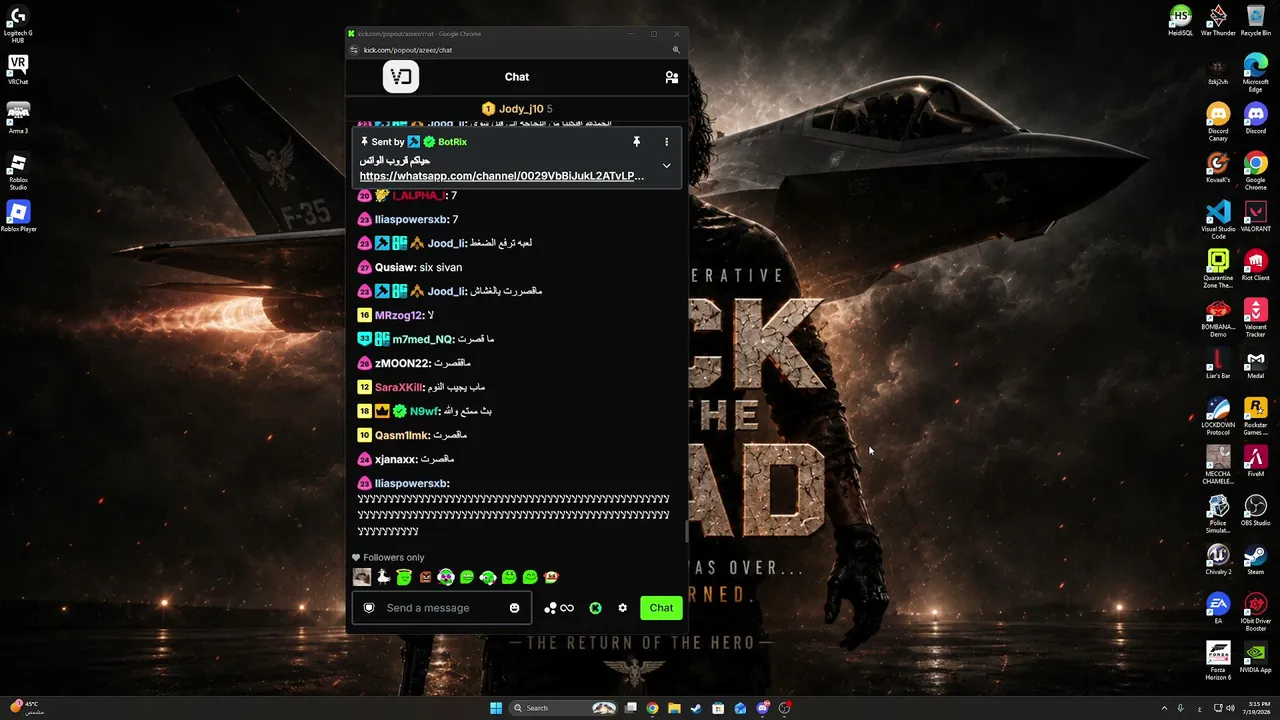The height and width of the screenshot is (720, 1280).
Task: Click the BotRix username in the pinned message
Action: (x=452, y=142)
